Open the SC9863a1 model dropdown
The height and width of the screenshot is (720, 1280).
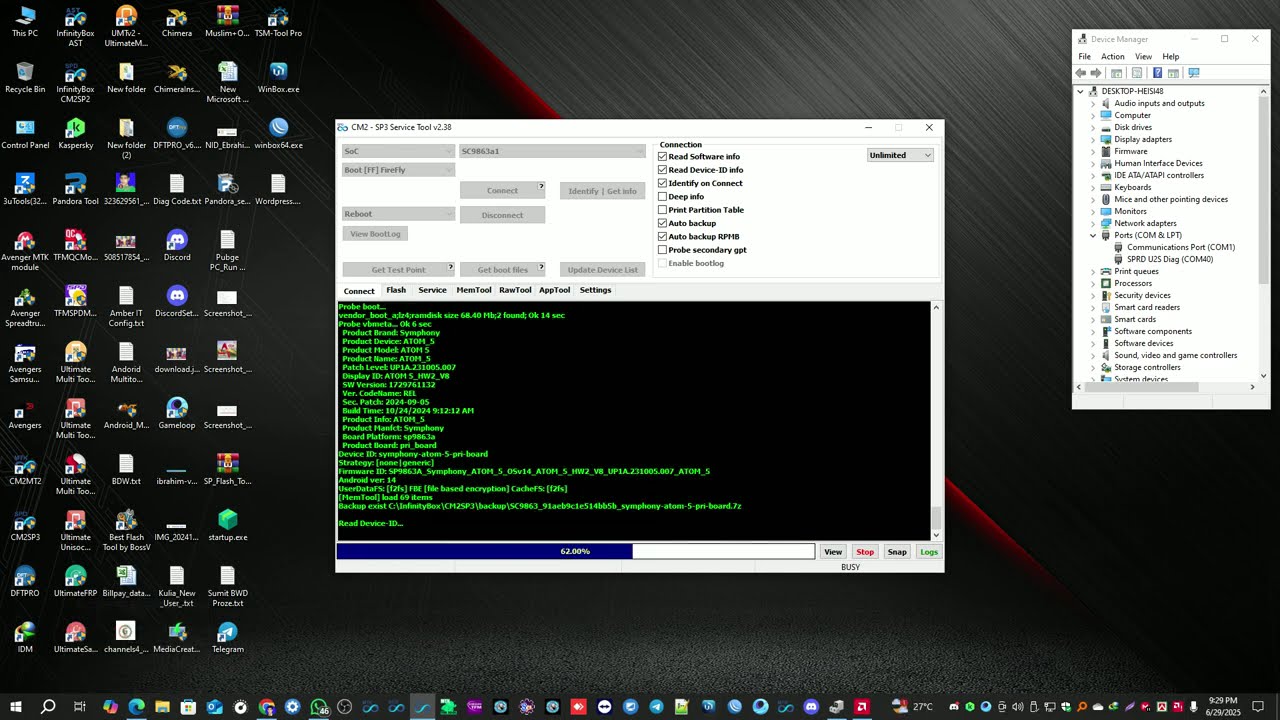[x=552, y=151]
